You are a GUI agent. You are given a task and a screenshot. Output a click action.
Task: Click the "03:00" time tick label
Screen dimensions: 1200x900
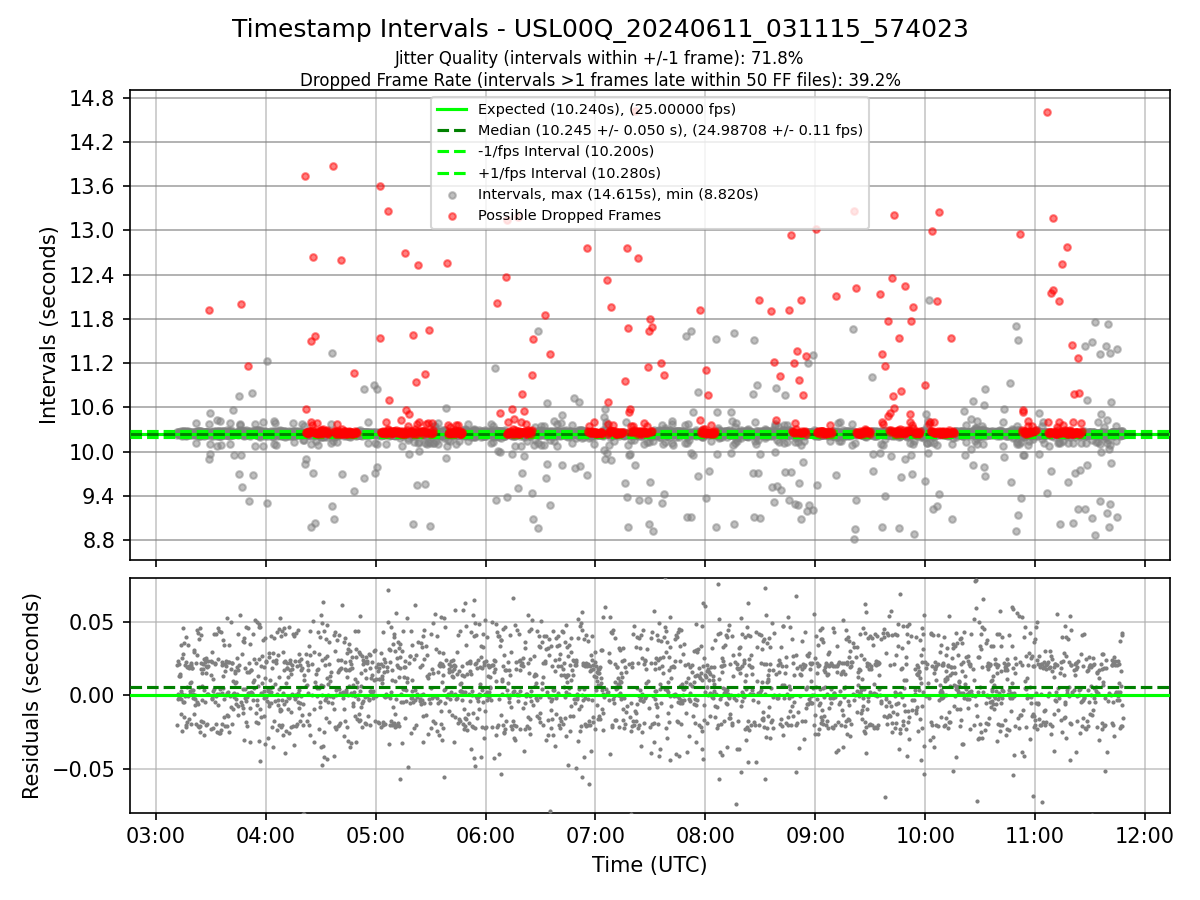[156, 834]
